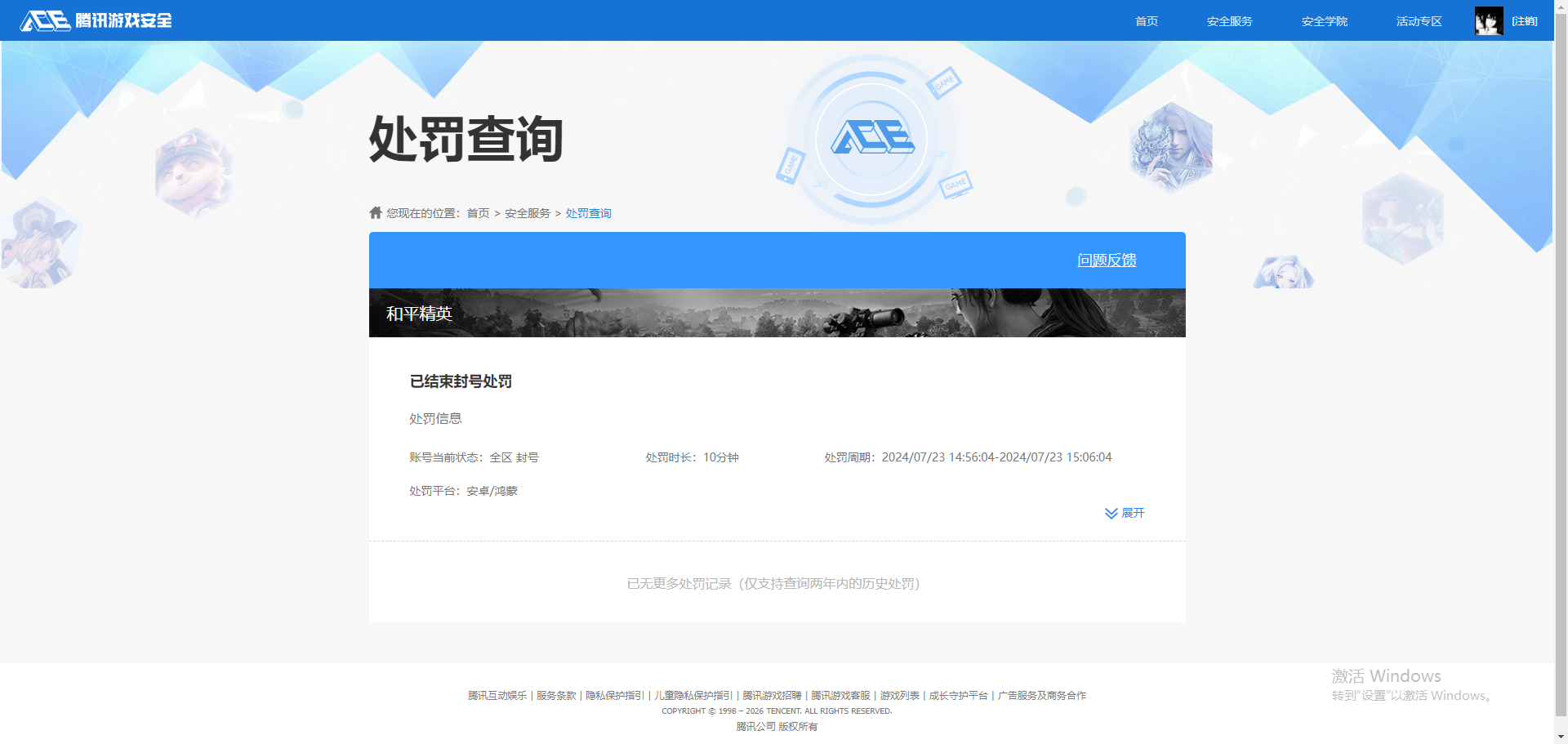Open the 成长守护平台 footer link
This screenshot has width=1568, height=744.
pyautogui.click(x=960, y=695)
